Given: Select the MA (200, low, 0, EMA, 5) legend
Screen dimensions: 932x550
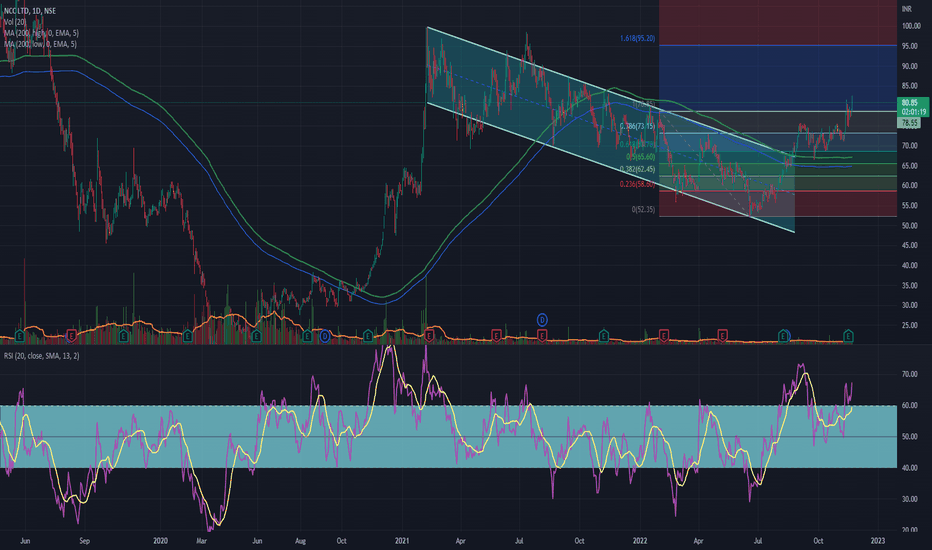Looking at the screenshot, I should point(40,45).
